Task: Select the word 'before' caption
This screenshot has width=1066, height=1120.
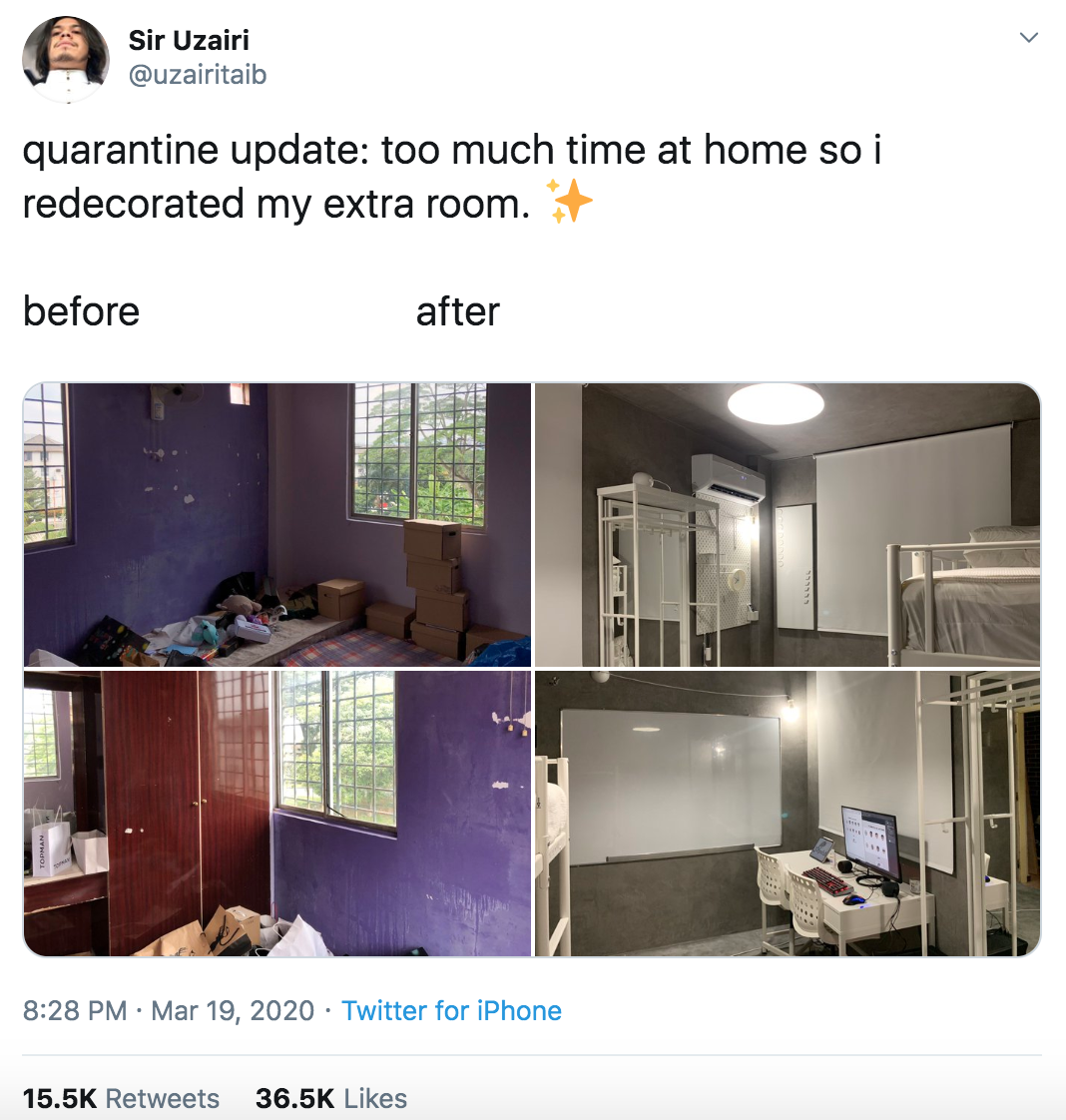Action: pyautogui.click(x=82, y=311)
